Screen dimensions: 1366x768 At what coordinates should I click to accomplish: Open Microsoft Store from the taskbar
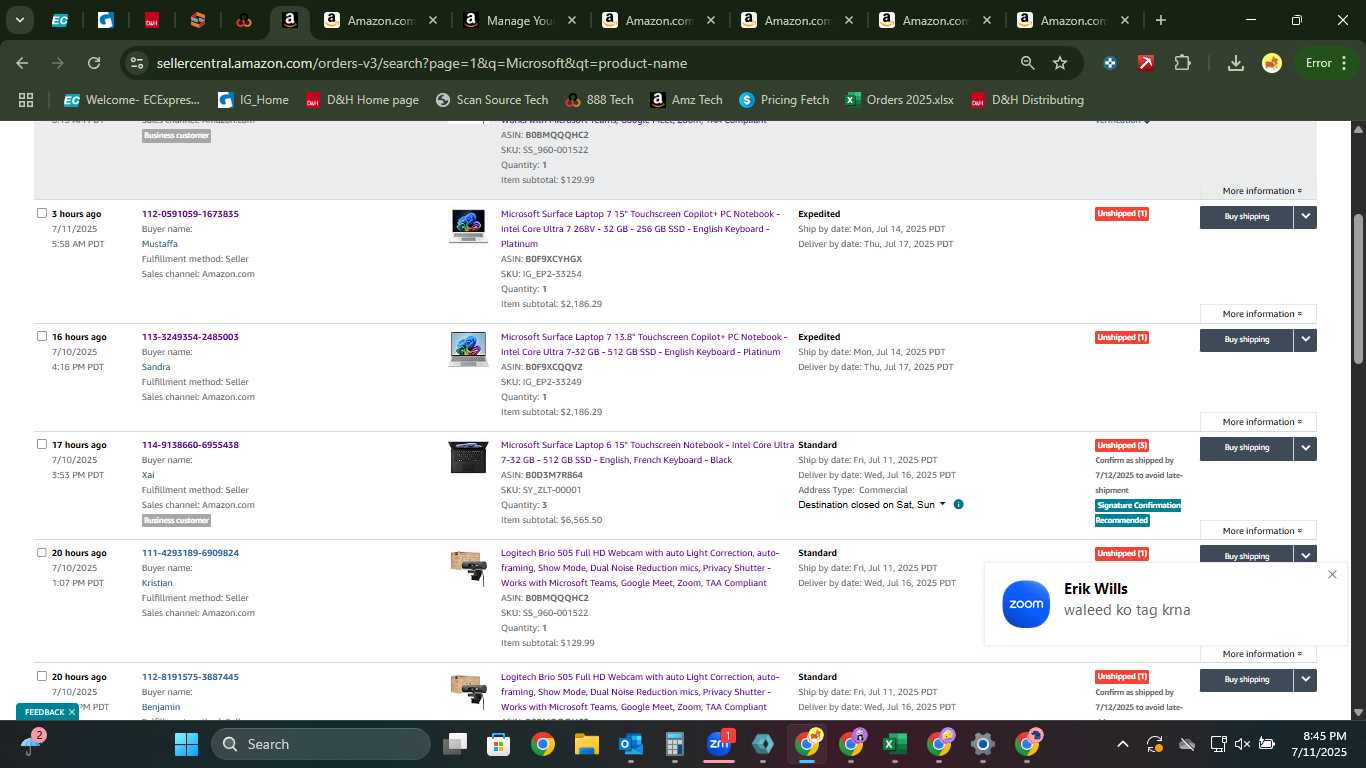click(498, 744)
